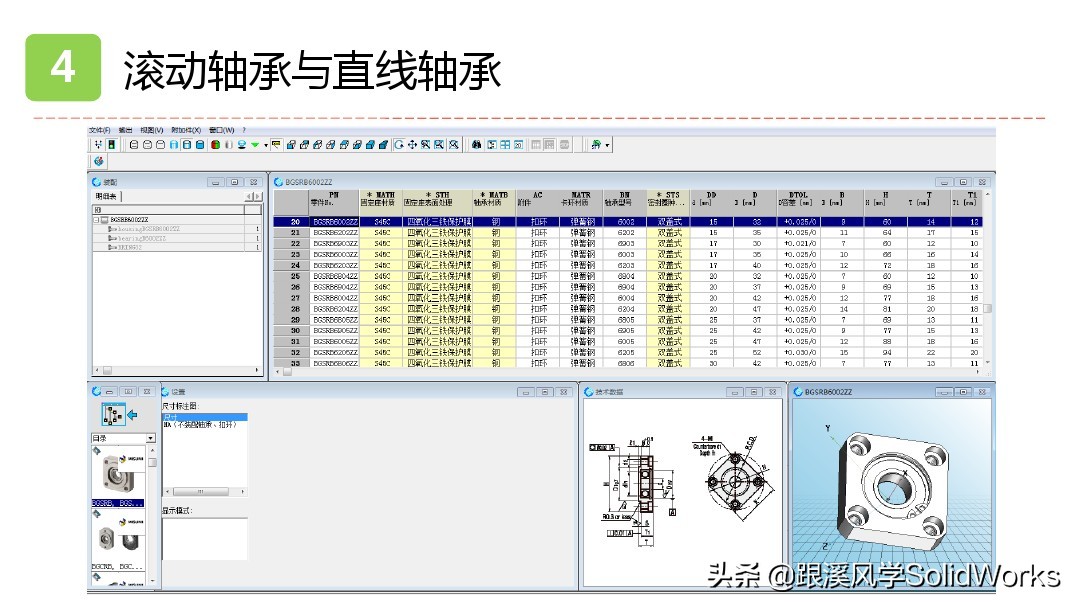The image size is (1080, 608).
Task: Open the 附加件(X) menu
Action: pyautogui.click(x=187, y=131)
